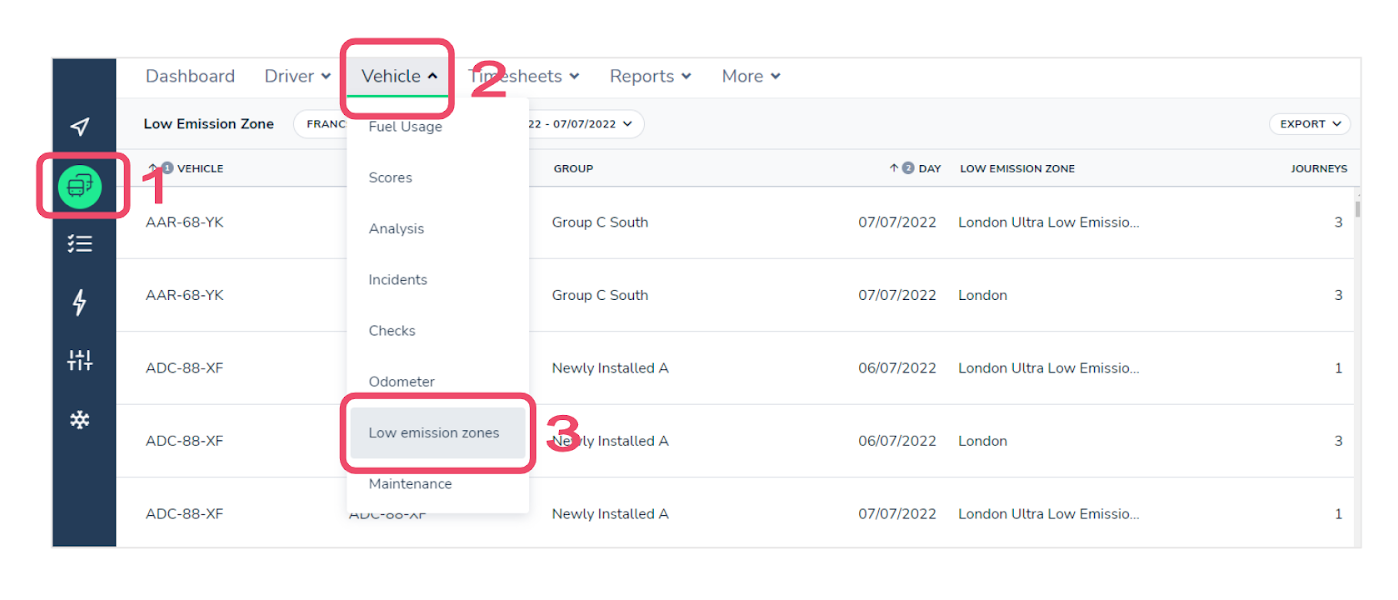
Task: Open the lightning bolt sidebar icon
Action: (x=80, y=302)
